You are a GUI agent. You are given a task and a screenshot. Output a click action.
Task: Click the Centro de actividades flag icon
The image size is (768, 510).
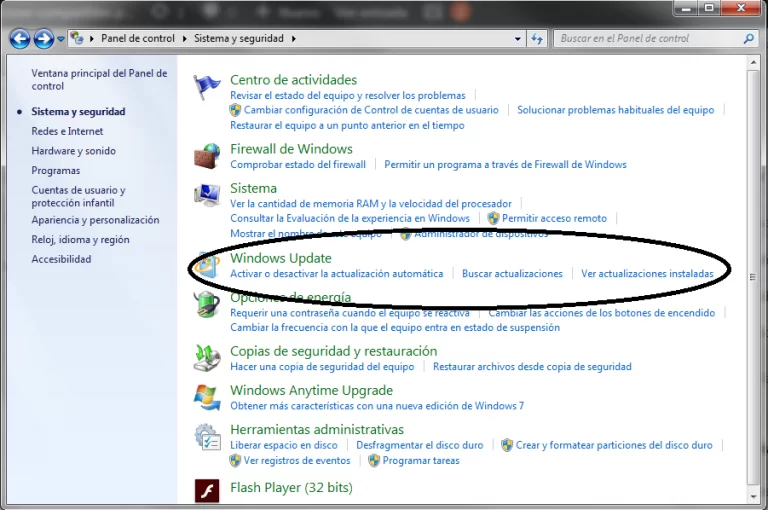pyautogui.click(x=207, y=87)
